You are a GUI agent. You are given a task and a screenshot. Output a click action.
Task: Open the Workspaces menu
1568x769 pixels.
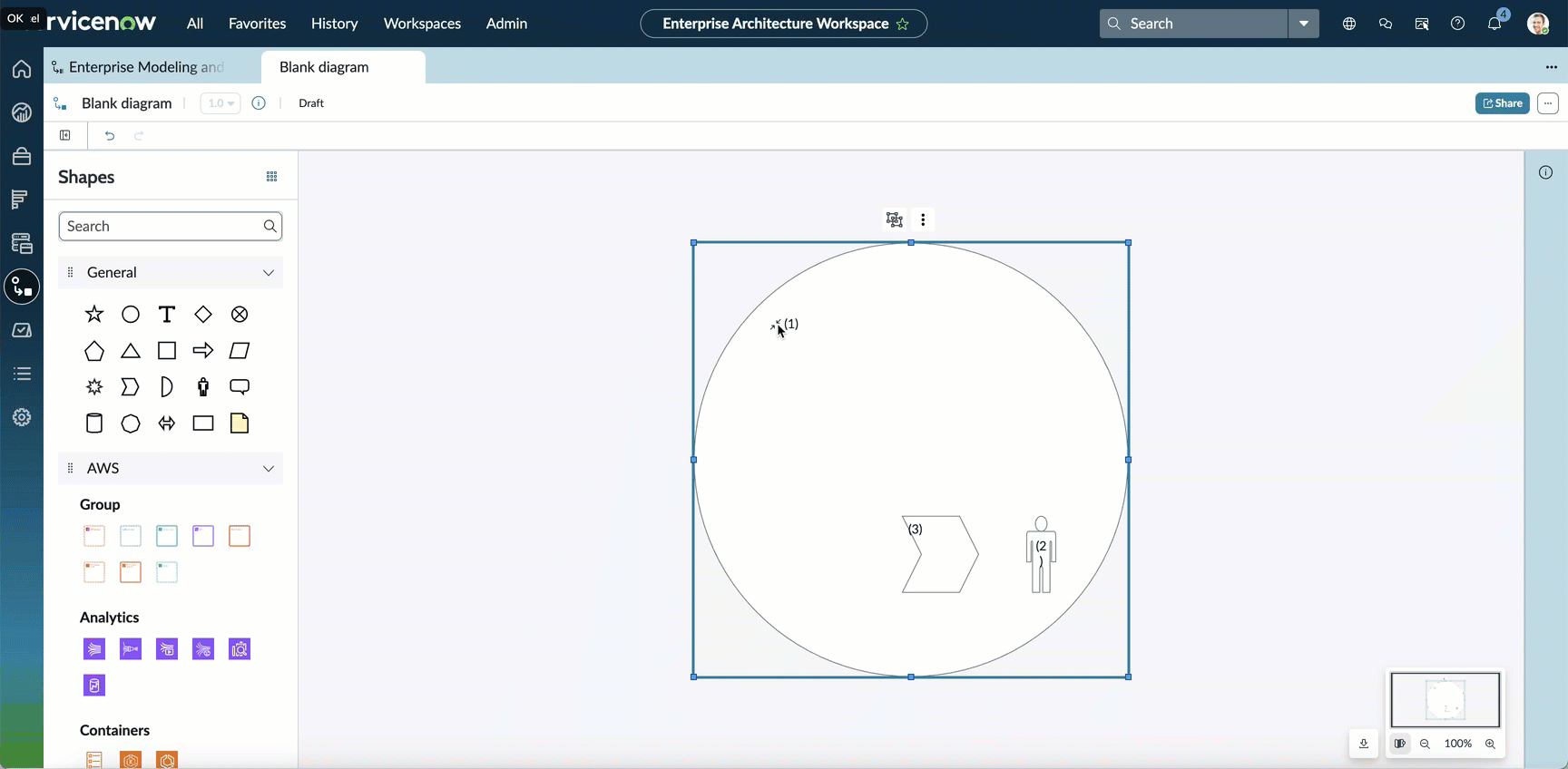click(x=422, y=24)
